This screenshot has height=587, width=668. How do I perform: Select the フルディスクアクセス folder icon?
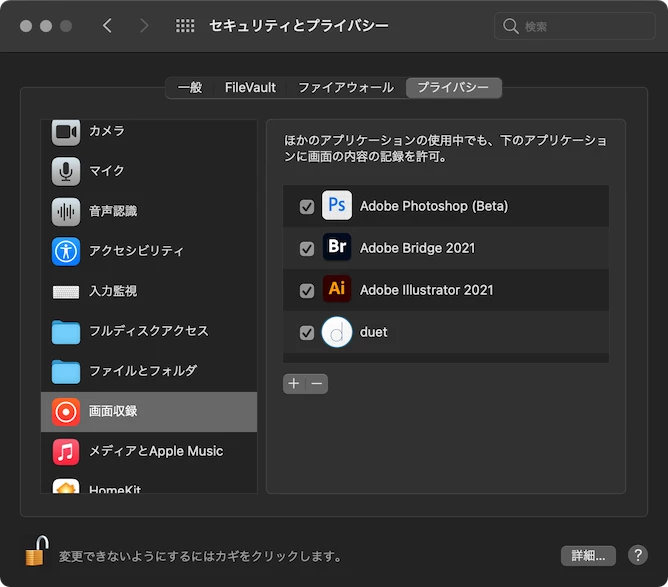[66, 332]
